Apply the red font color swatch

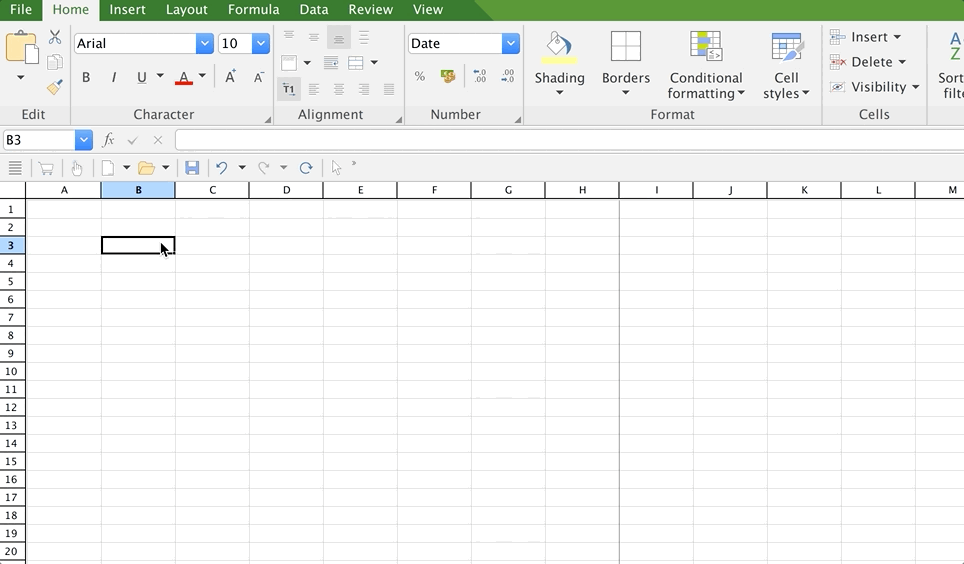[183, 77]
